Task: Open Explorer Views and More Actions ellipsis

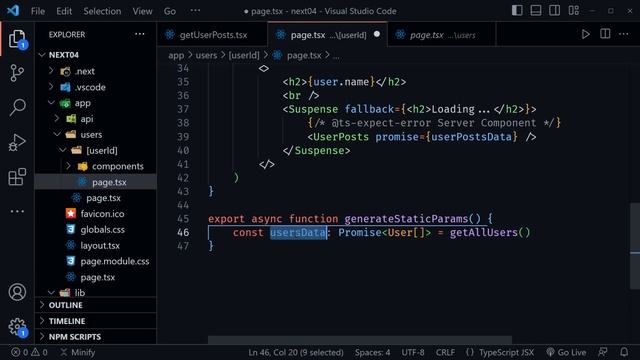Action: point(140,34)
